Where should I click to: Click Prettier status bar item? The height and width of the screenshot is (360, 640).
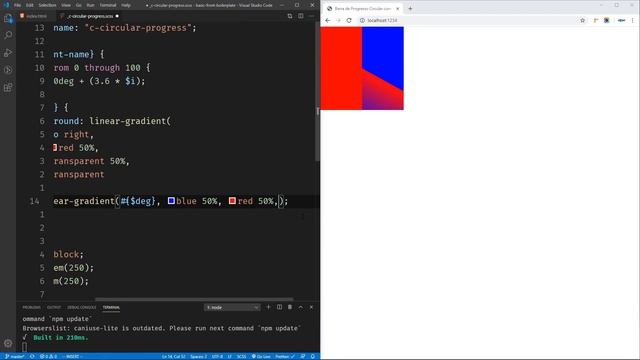click(284, 356)
